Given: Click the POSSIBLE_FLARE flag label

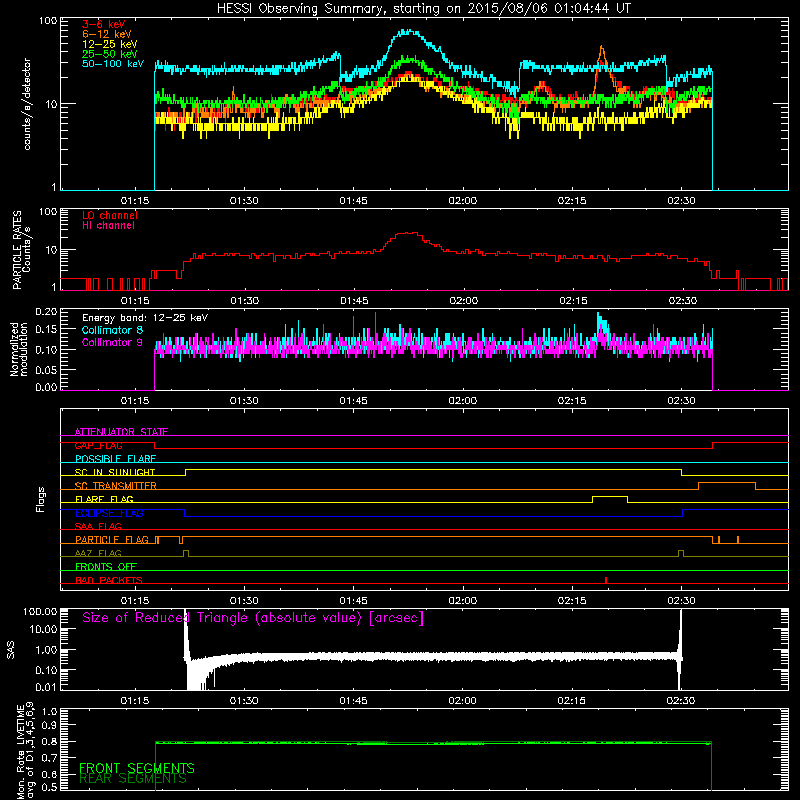Looking at the screenshot, I should click(115, 459).
